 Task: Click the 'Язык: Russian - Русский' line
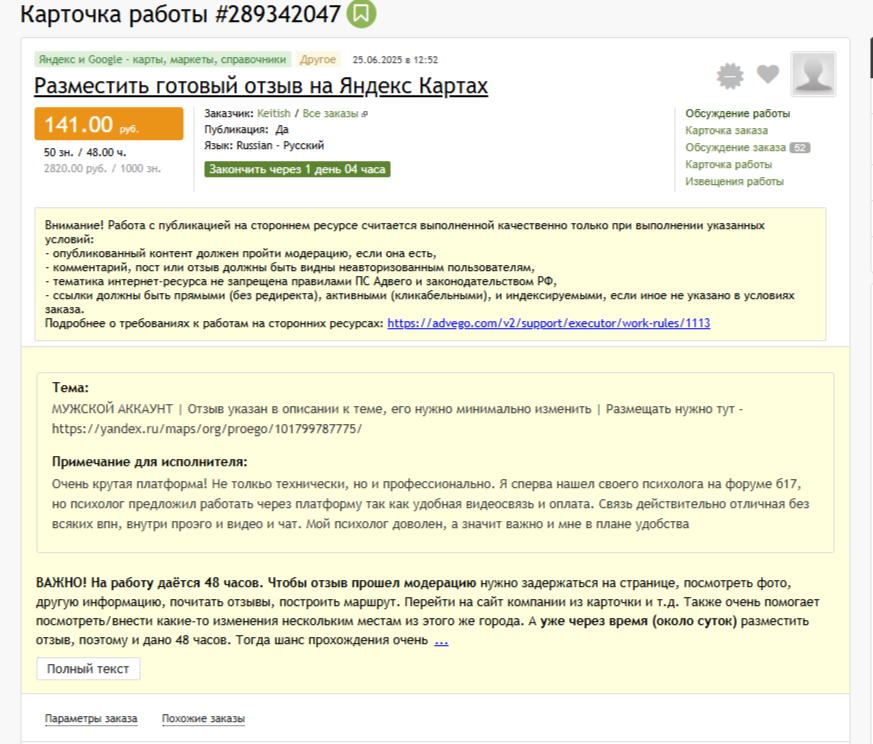[264, 146]
